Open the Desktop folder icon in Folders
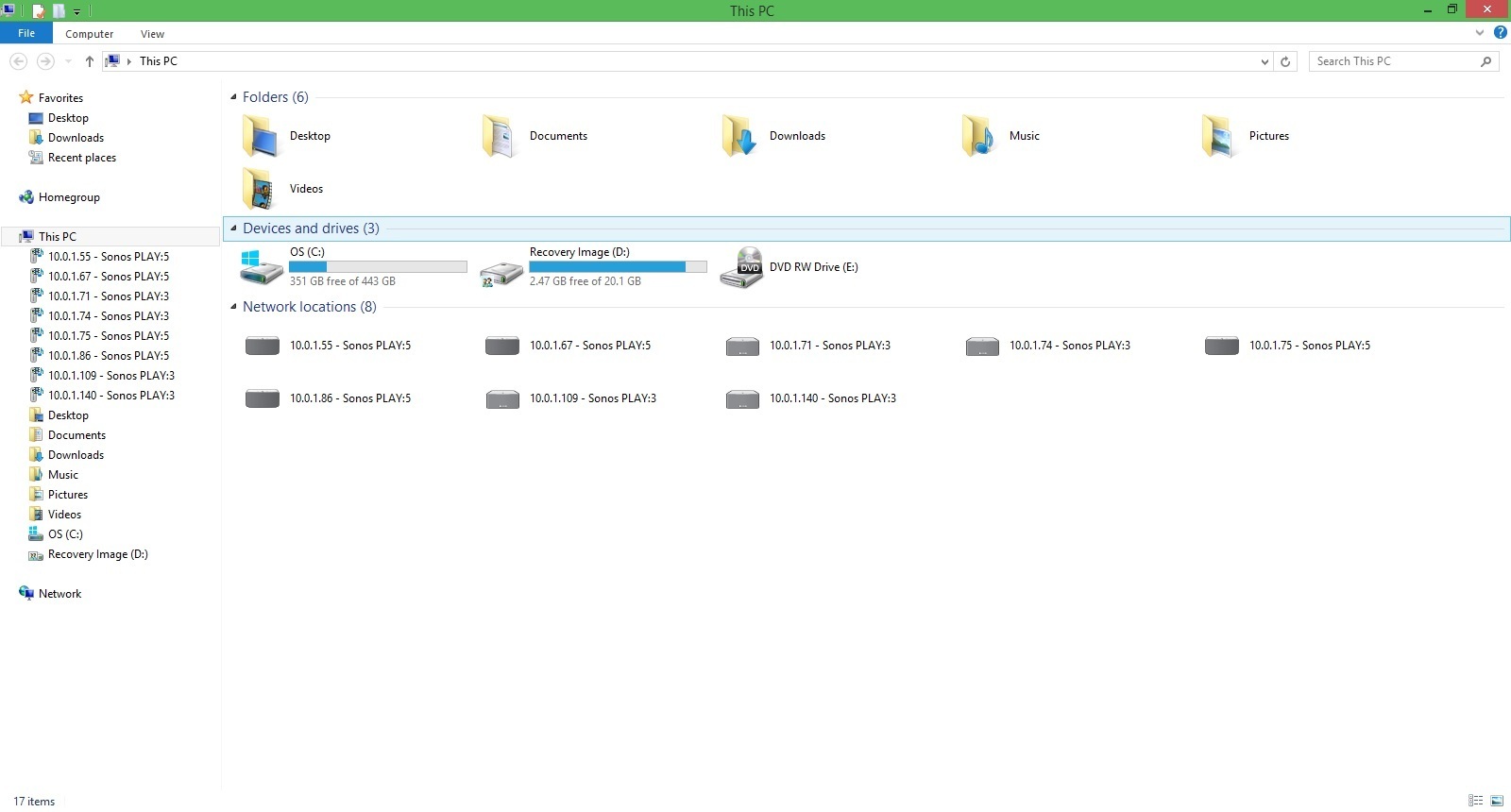 [260, 136]
